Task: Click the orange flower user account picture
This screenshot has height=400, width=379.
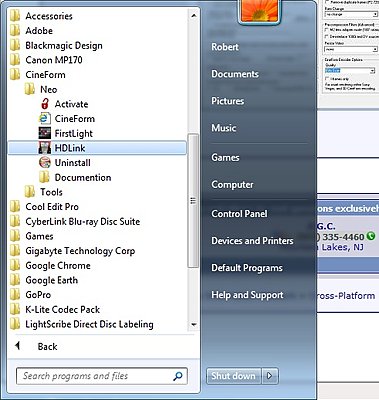Action: coord(259,11)
